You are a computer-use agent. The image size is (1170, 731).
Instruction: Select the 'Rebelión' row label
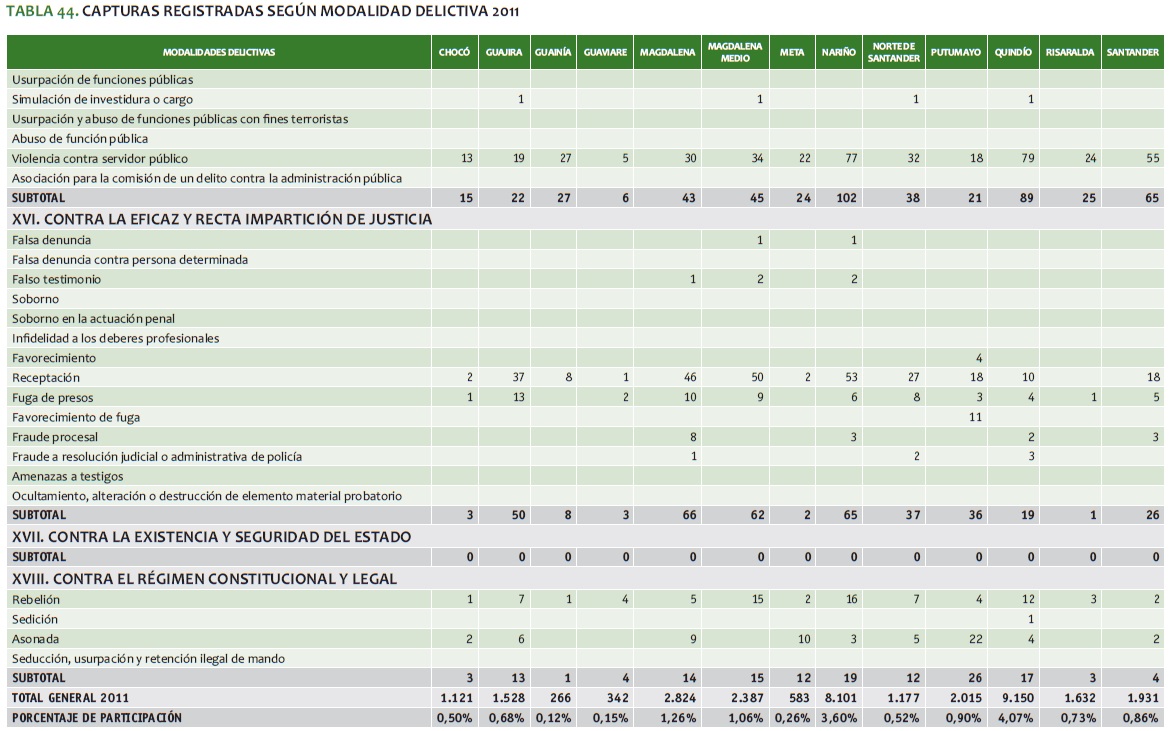(x=36, y=599)
